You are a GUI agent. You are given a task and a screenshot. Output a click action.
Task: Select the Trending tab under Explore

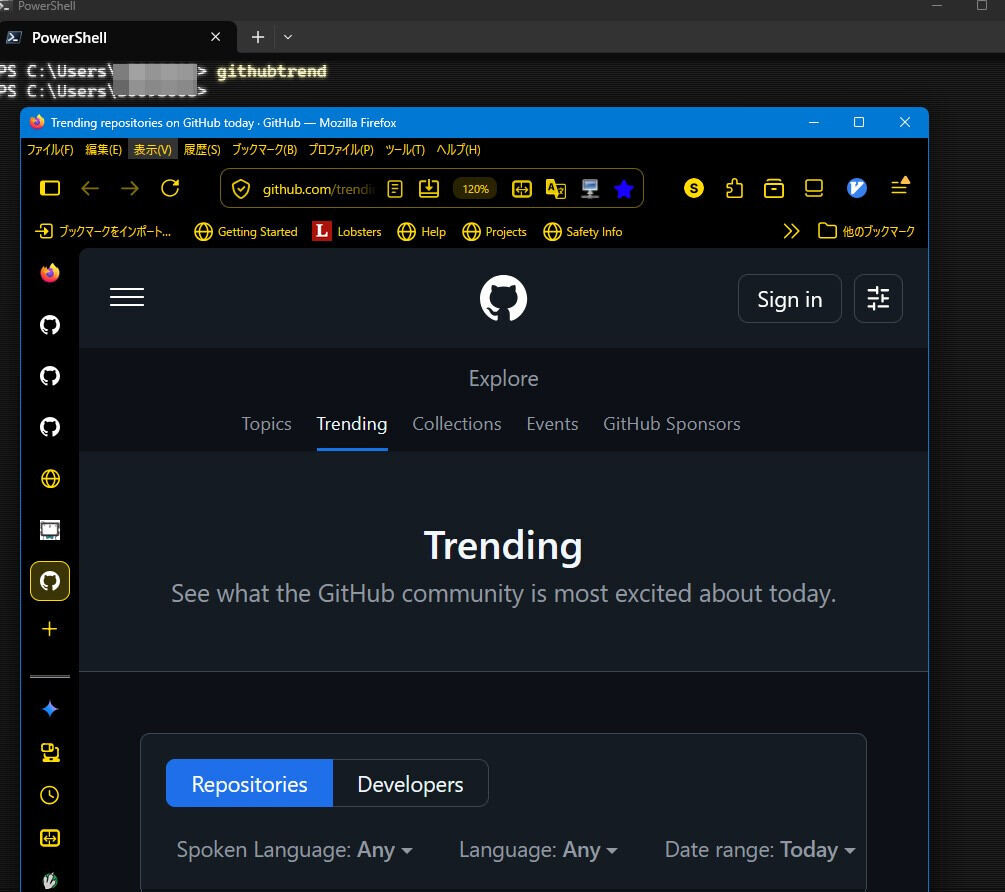(x=352, y=424)
